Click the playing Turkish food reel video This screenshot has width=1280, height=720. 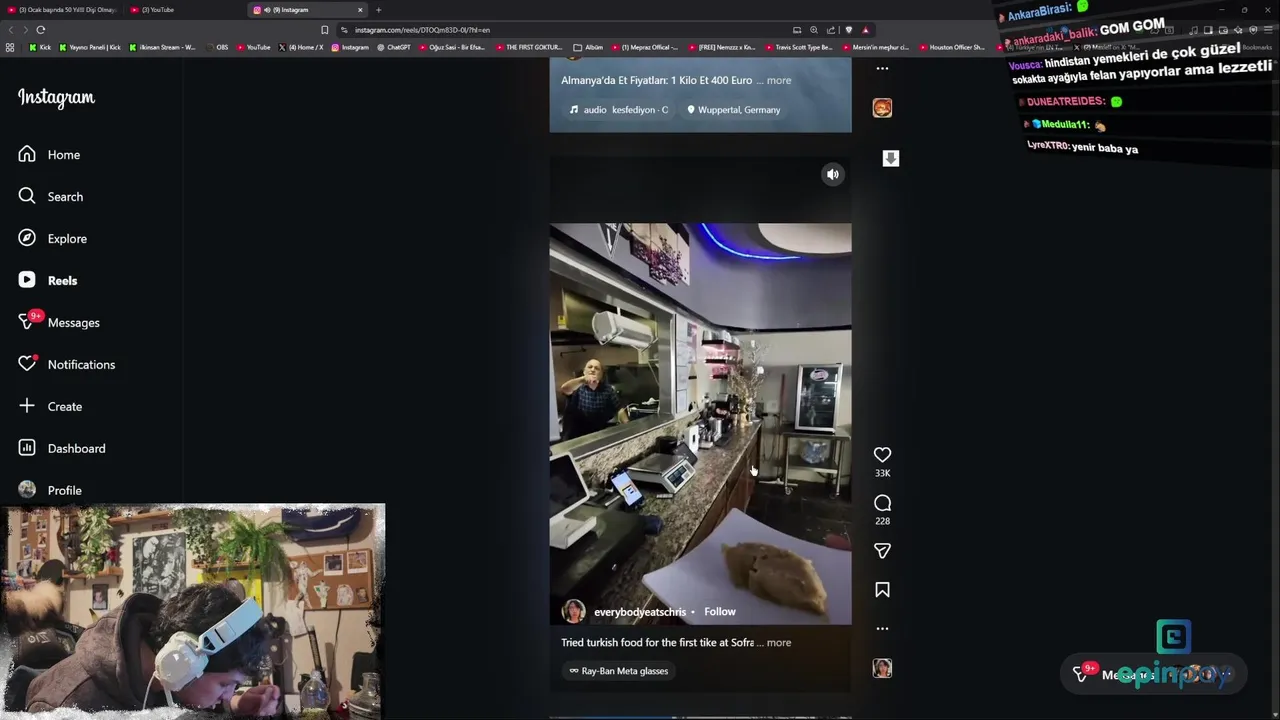pos(700,424)
